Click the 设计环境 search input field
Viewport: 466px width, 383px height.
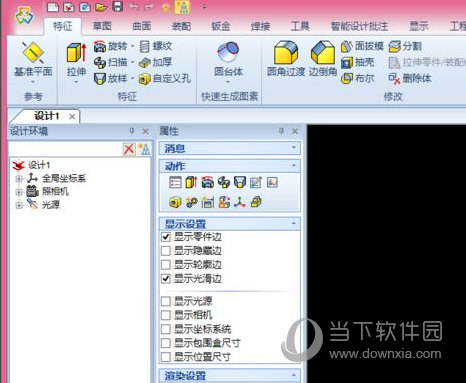[66, 149]
